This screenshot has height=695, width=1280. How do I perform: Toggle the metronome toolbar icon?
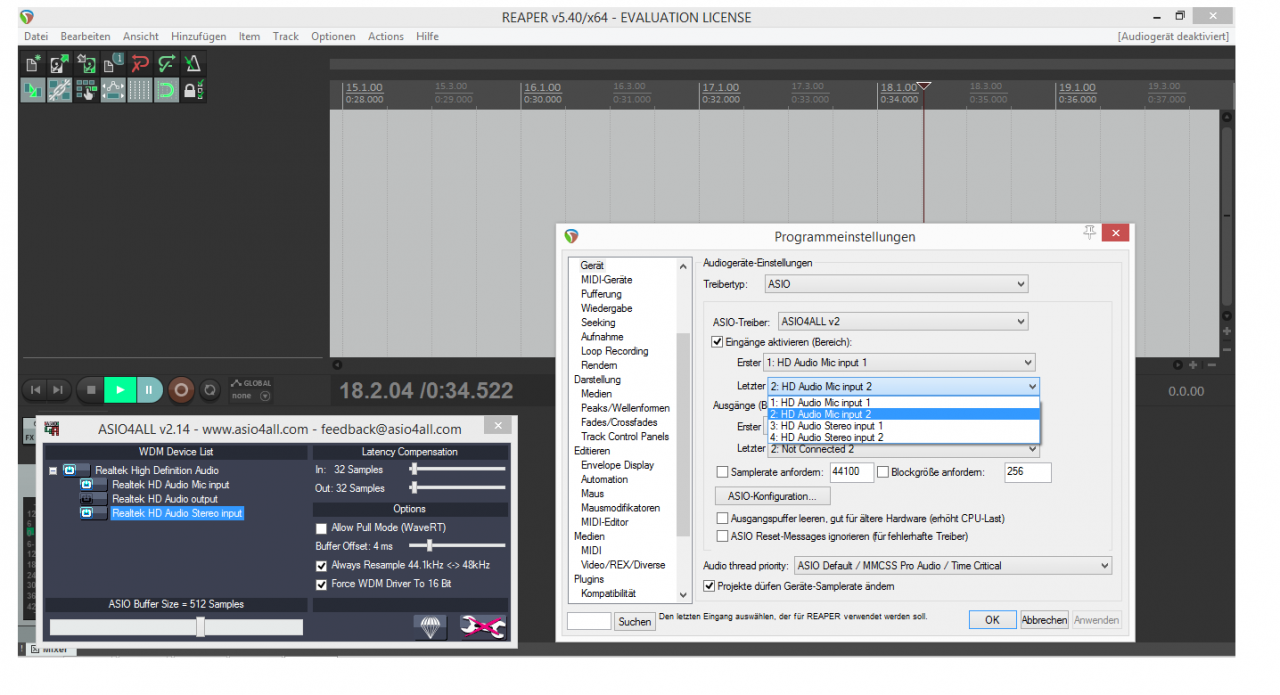click(x=193, y=64)
